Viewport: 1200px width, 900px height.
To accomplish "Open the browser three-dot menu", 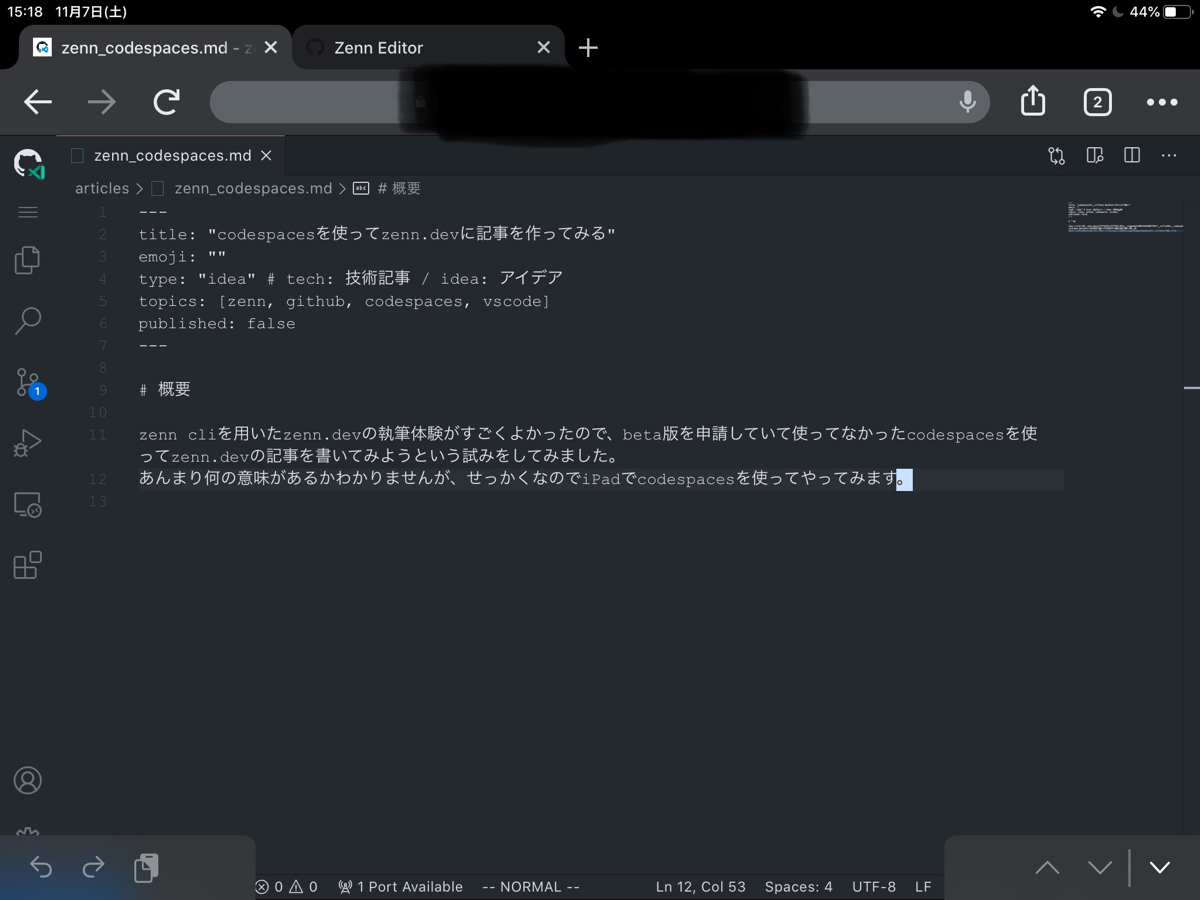I will tap(1162, 102).
